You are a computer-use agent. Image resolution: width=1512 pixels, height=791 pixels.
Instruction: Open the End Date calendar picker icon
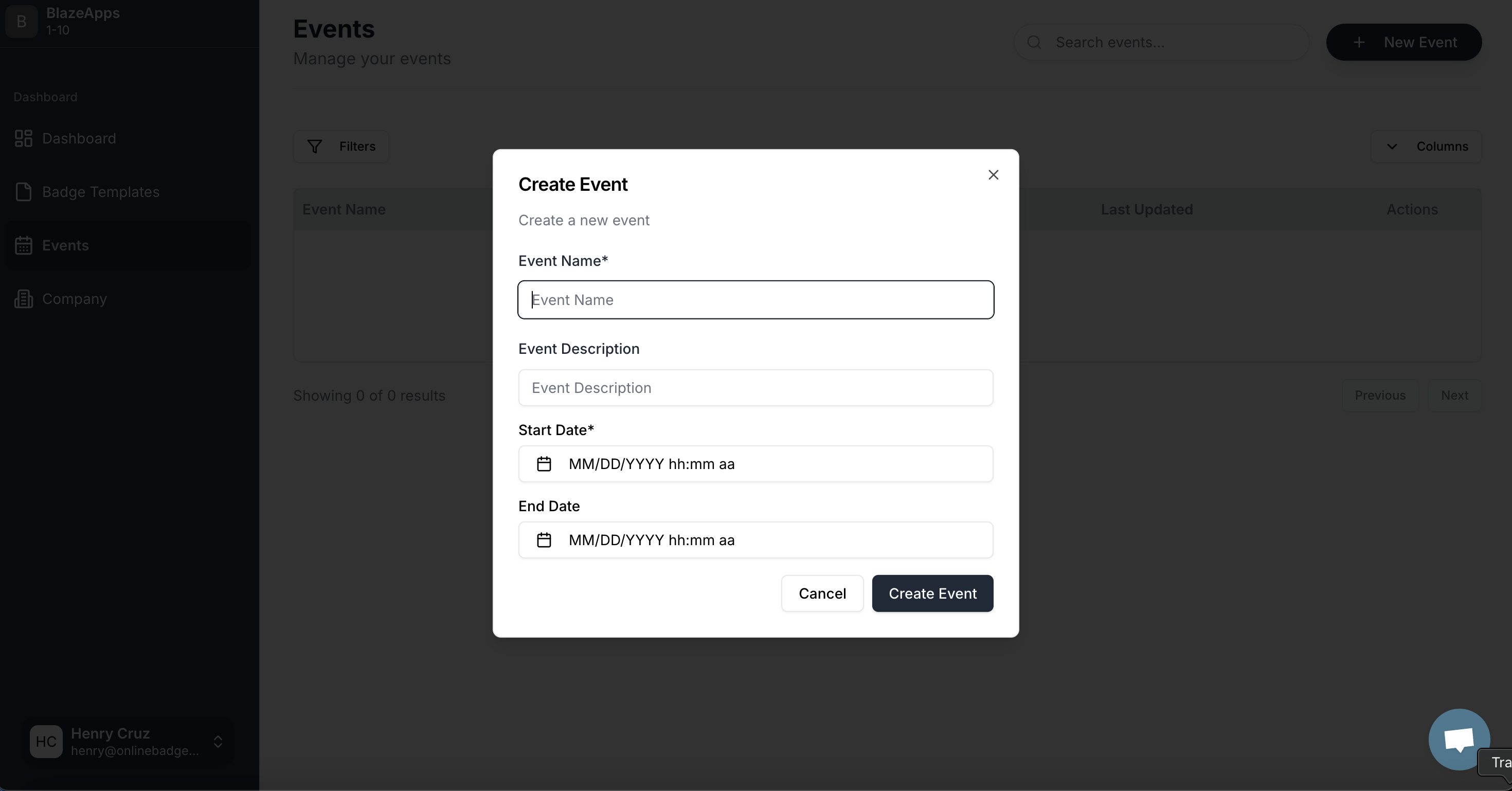(x=543, y=540)
